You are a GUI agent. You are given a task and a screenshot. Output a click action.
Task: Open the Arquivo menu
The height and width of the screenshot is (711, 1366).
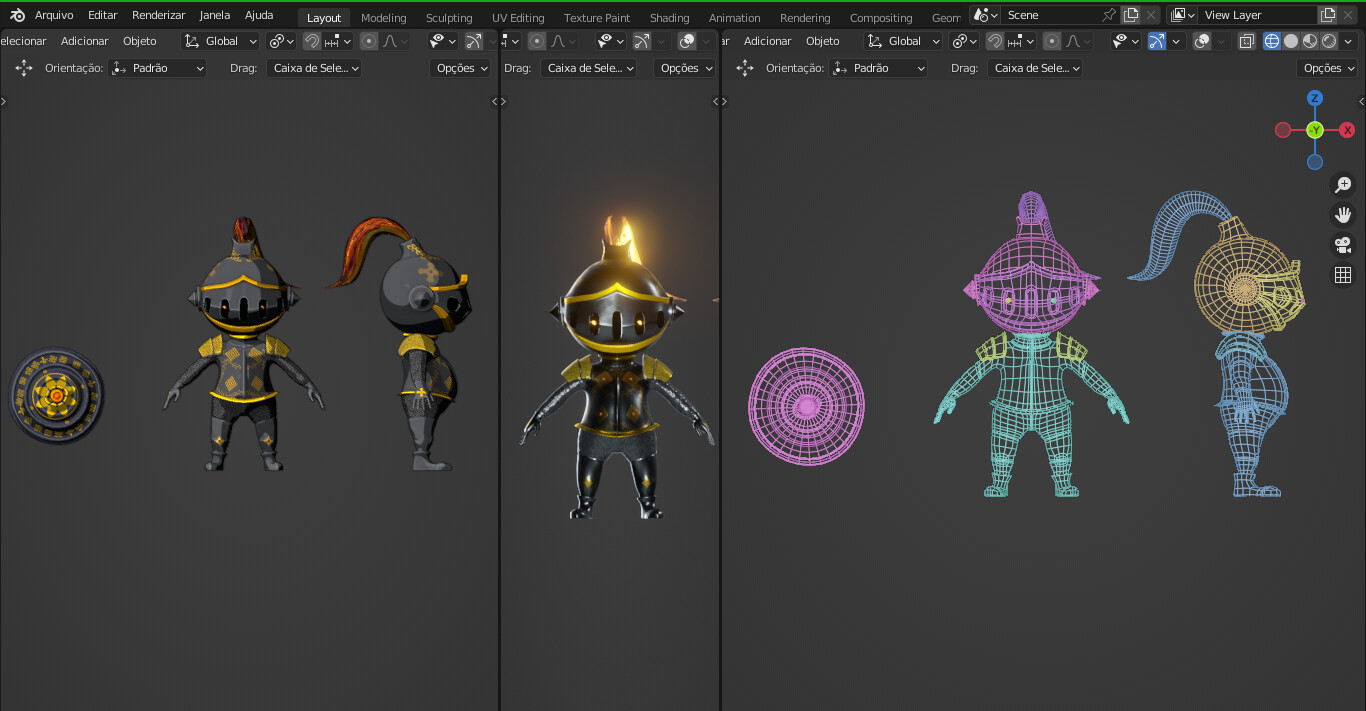53,15
